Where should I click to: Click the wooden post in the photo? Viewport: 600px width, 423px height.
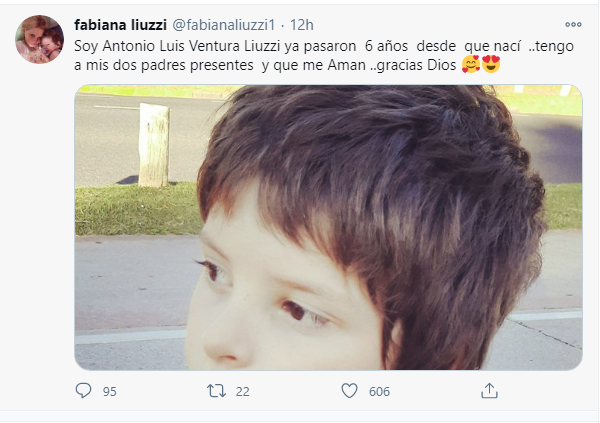pos(154,145)
